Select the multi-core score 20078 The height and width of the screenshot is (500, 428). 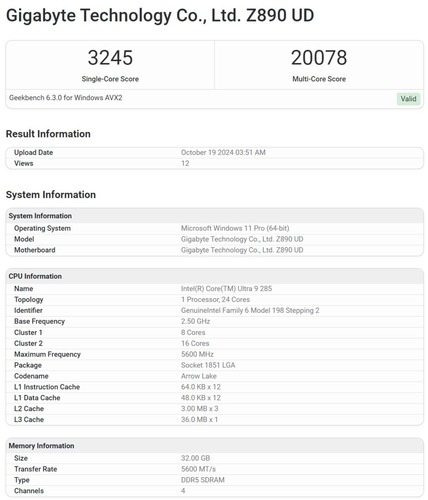[319, 58]
